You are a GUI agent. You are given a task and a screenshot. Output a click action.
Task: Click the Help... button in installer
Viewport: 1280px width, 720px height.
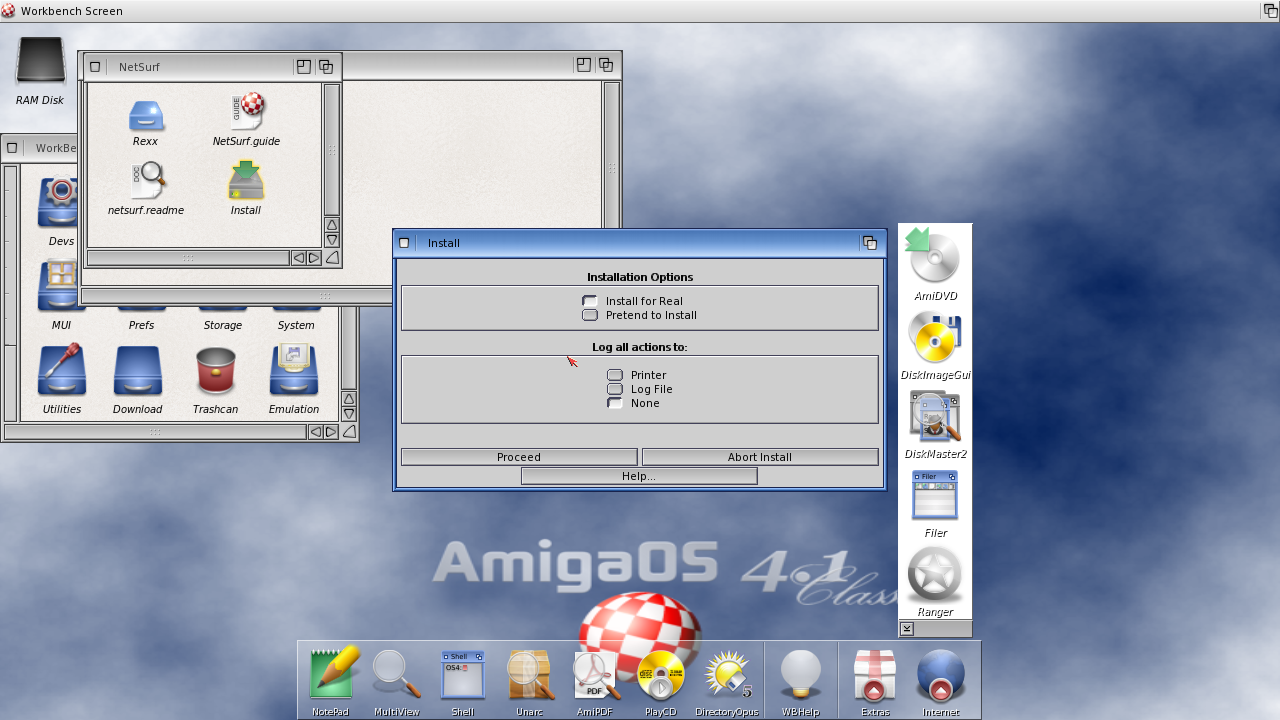pyautogui.click(x=639, y=476)
